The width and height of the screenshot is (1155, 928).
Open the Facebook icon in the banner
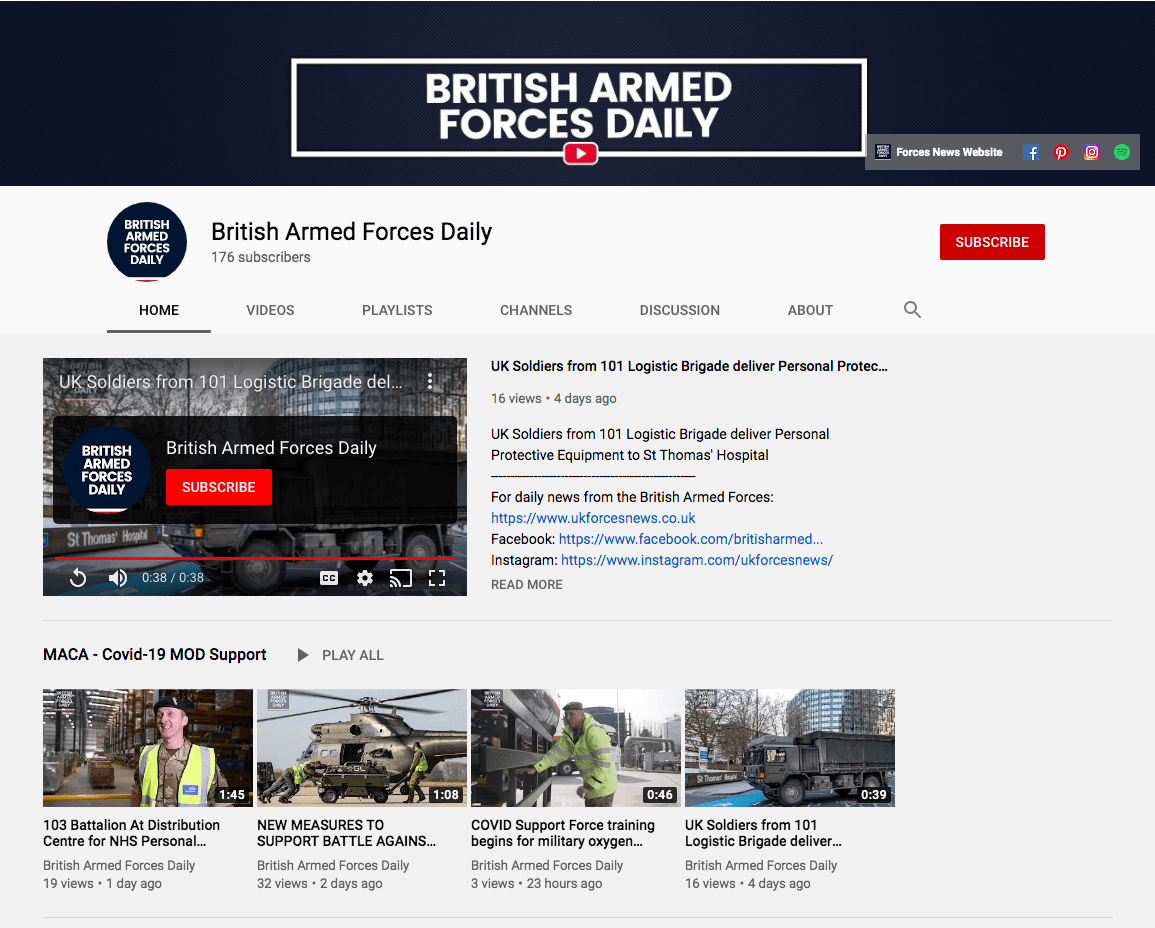[x=1031, y=152]
